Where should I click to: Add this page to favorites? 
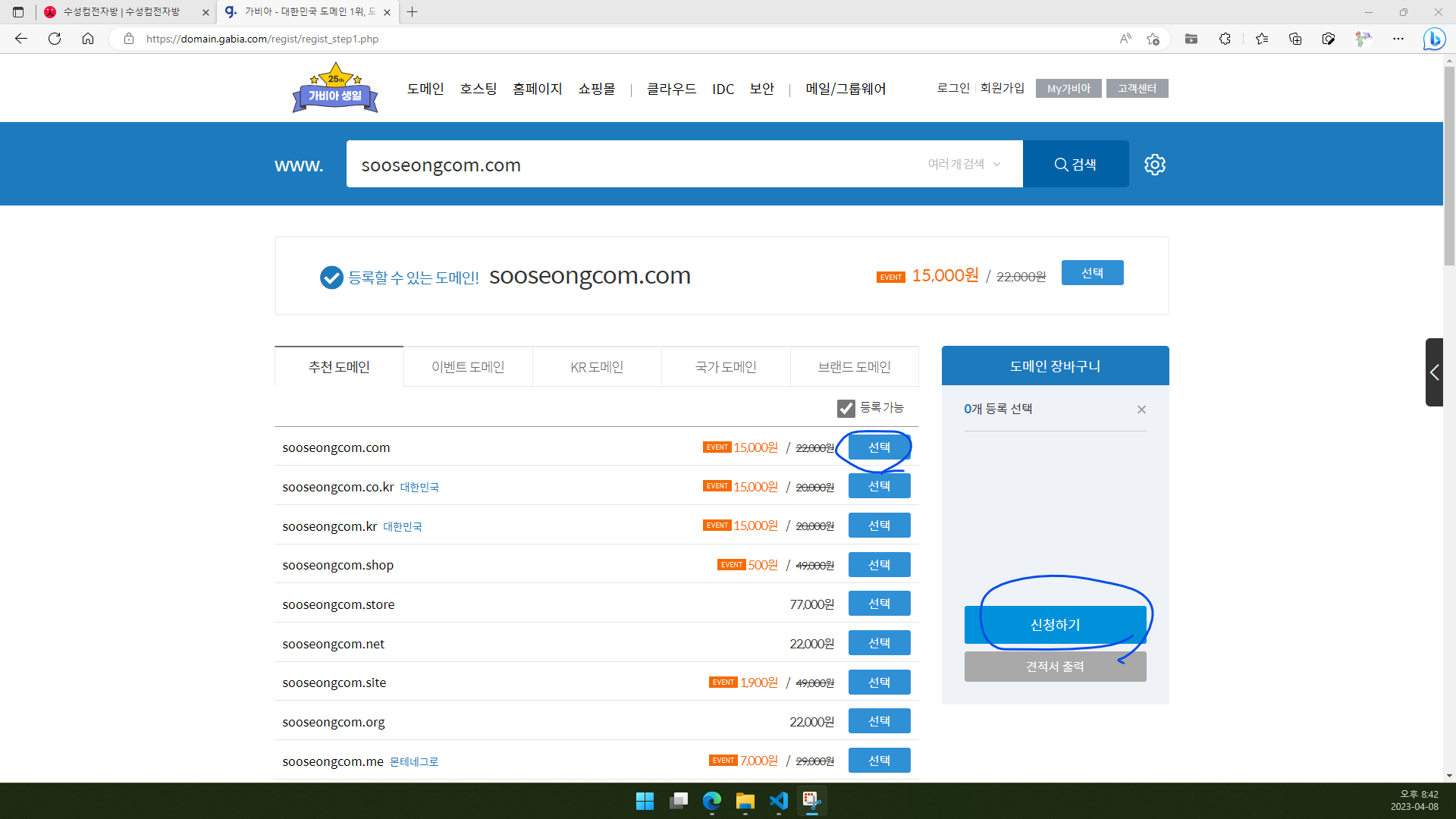[x=1153, y=39]
